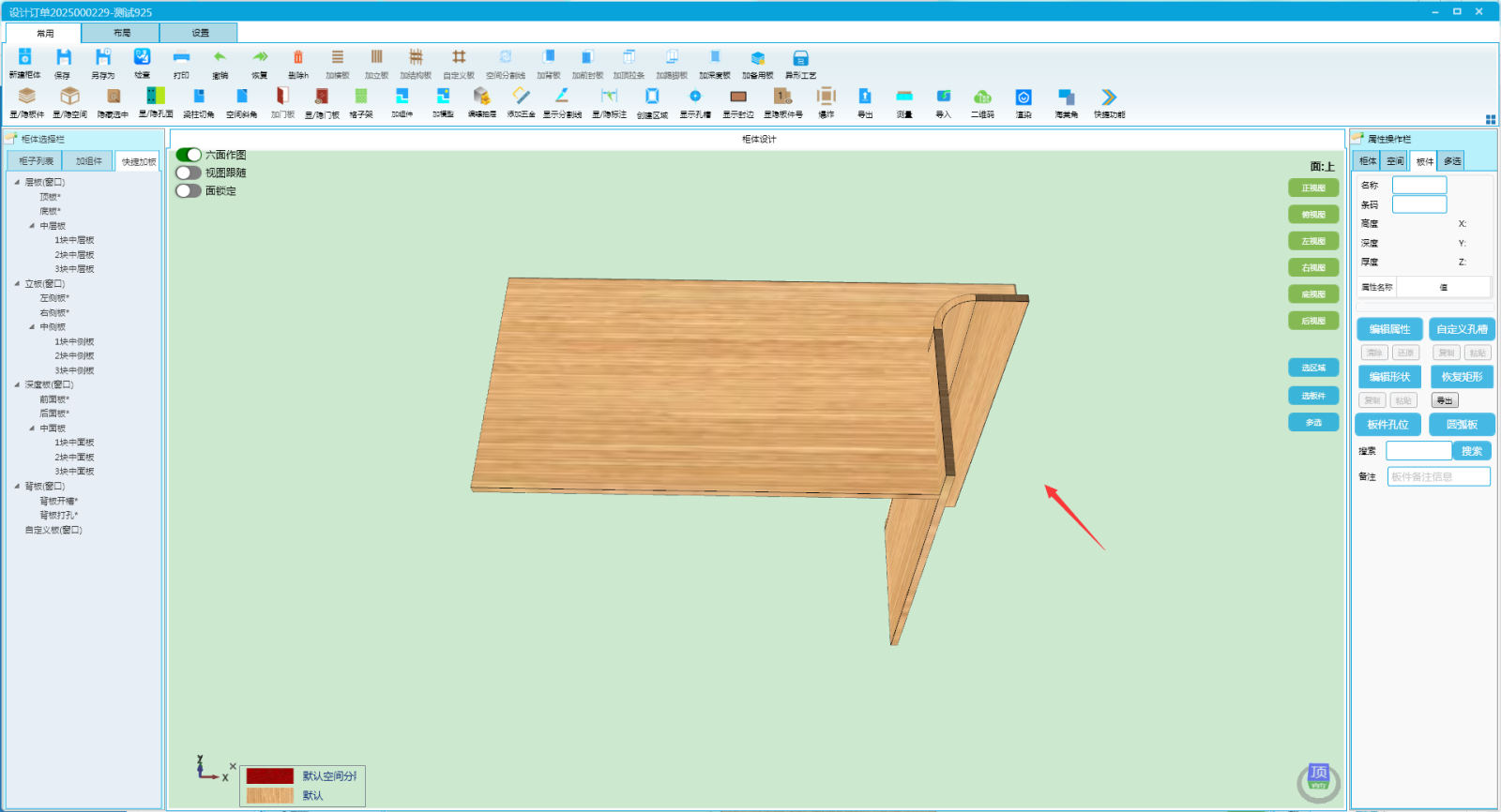The width and height of the screenshot is (1501, 812).
Task: Click the dark red 默认空间分割 color swatch
Action: point(270,776)
